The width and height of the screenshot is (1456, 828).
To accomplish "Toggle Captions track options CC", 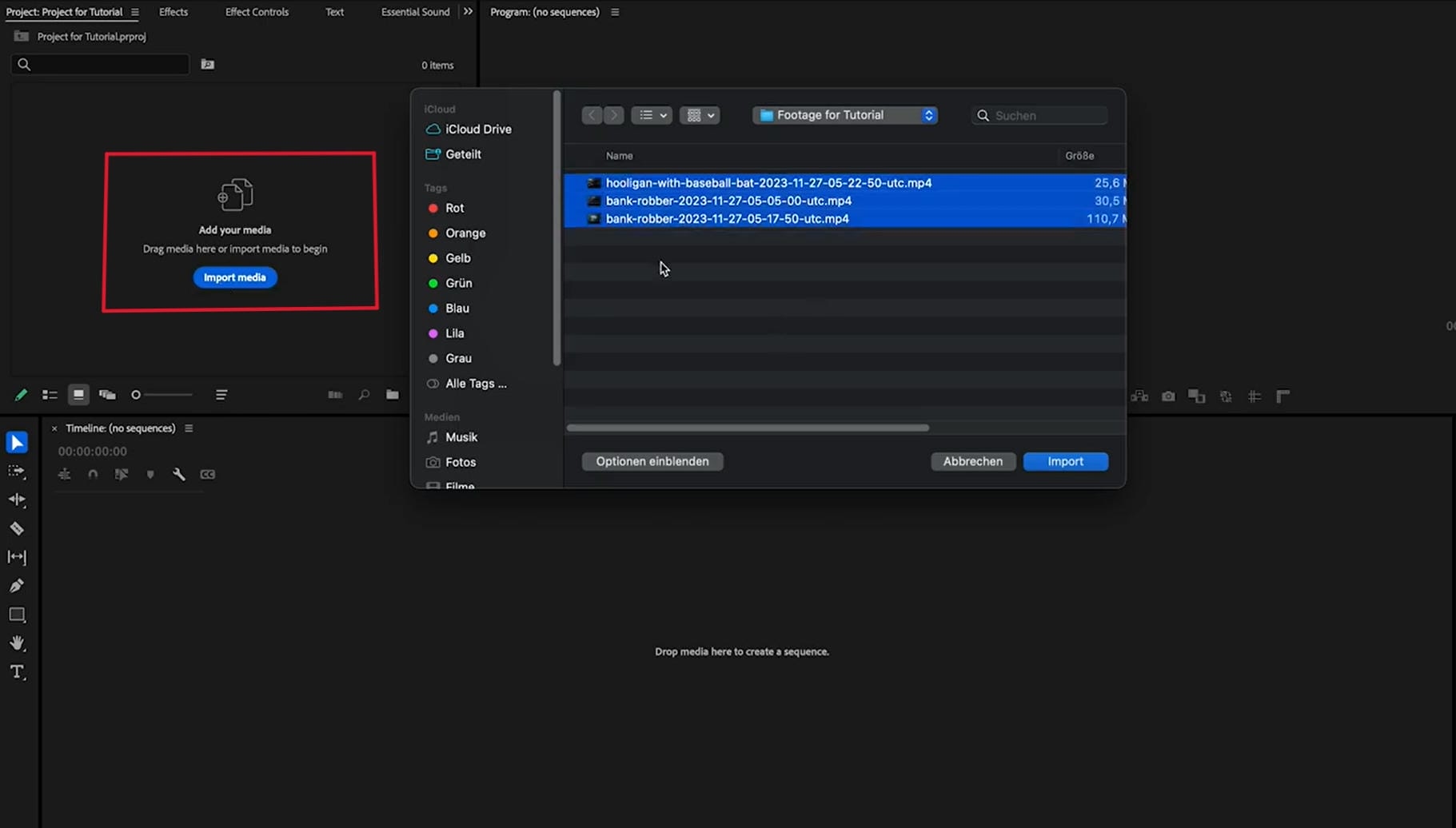I will (x=208, y=475).
